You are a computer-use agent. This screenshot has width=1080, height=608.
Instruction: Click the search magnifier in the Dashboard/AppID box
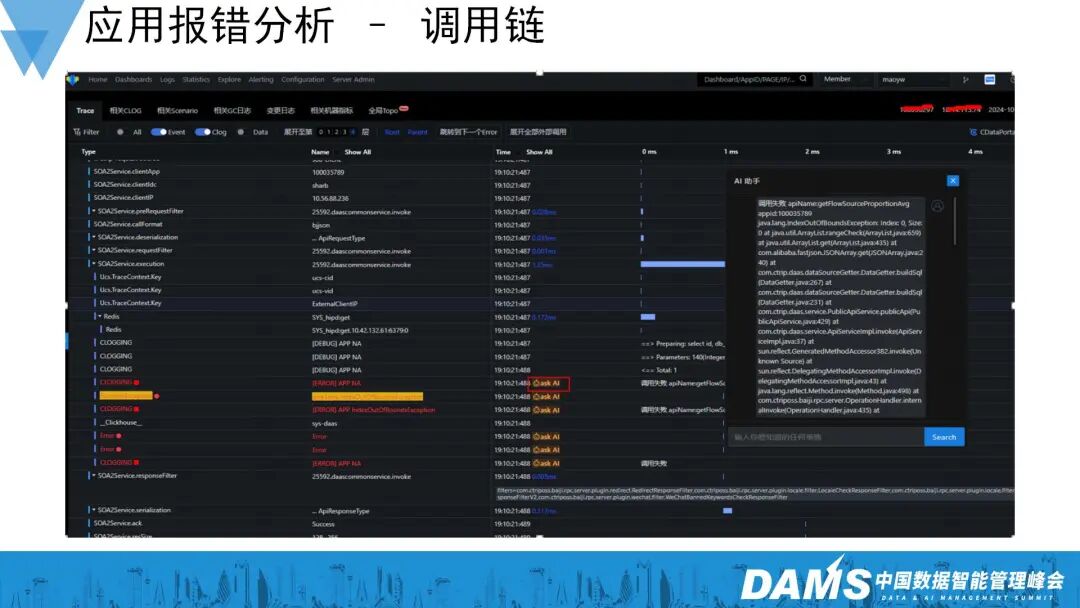coord(803,79)
